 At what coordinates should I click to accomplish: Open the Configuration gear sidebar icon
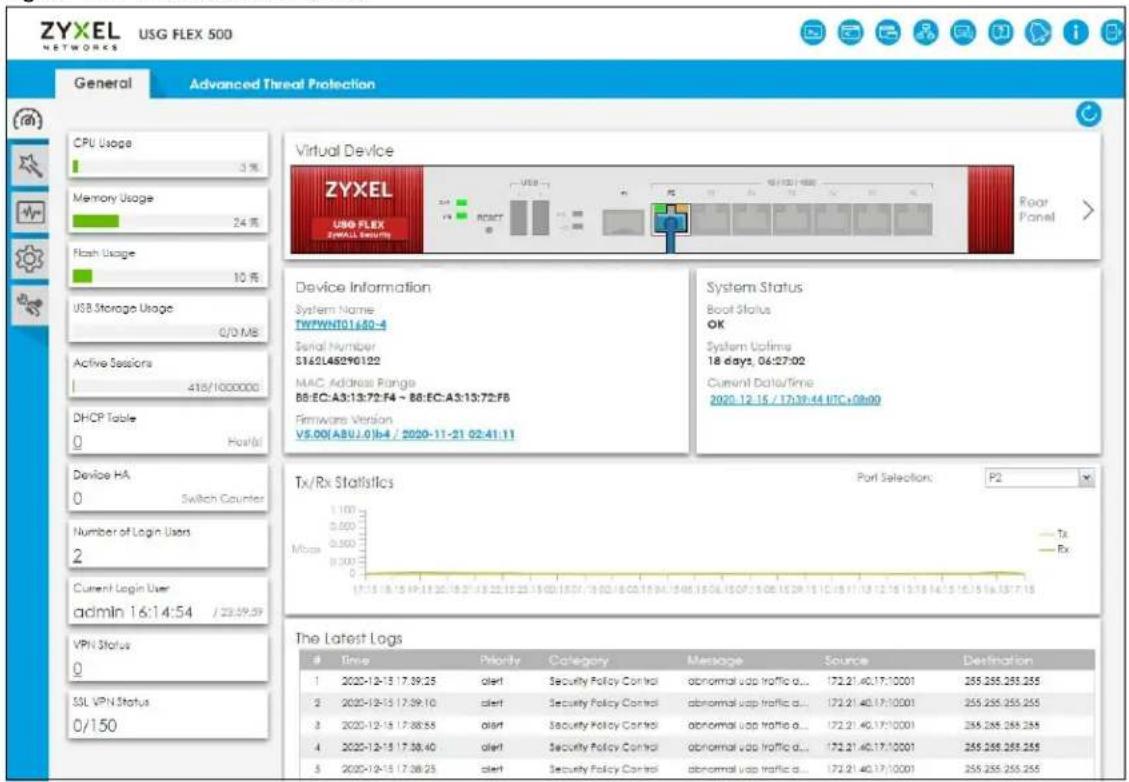coord(28,259)
